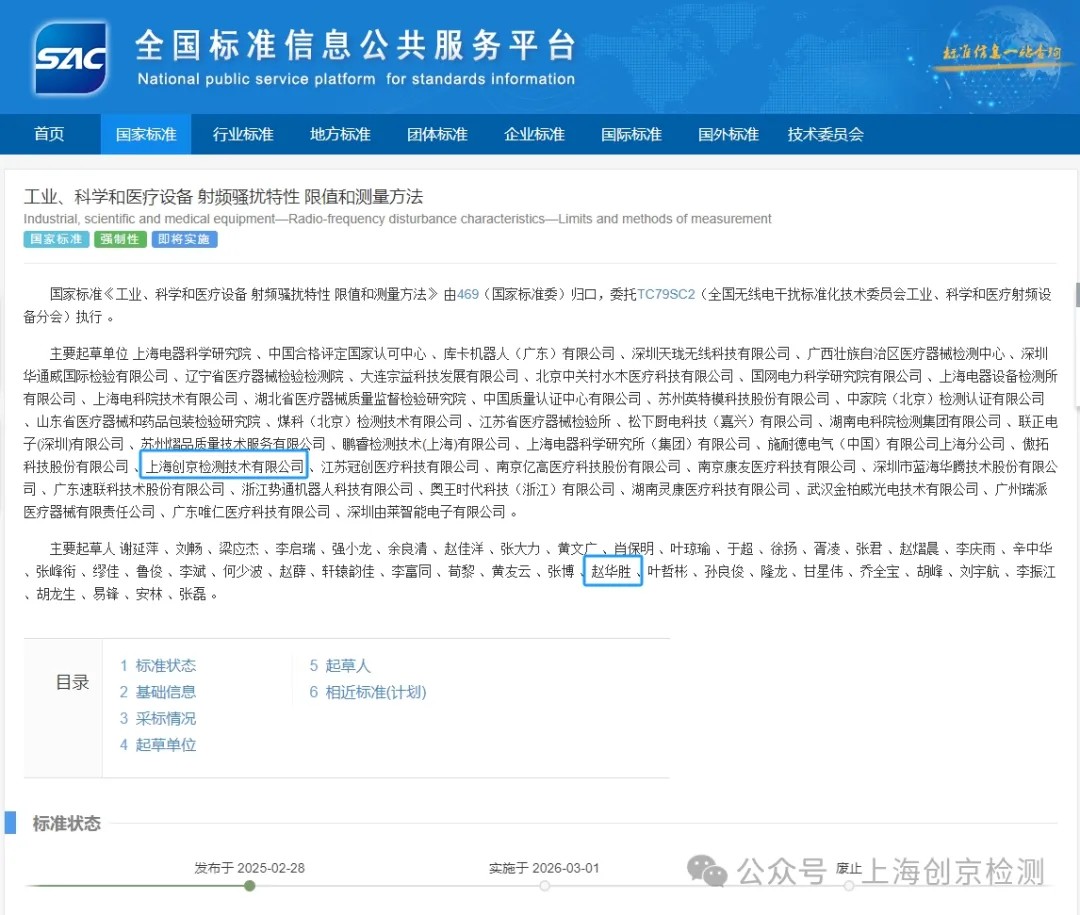Click the green 强制性 tag badge

(x=120, y=239)
